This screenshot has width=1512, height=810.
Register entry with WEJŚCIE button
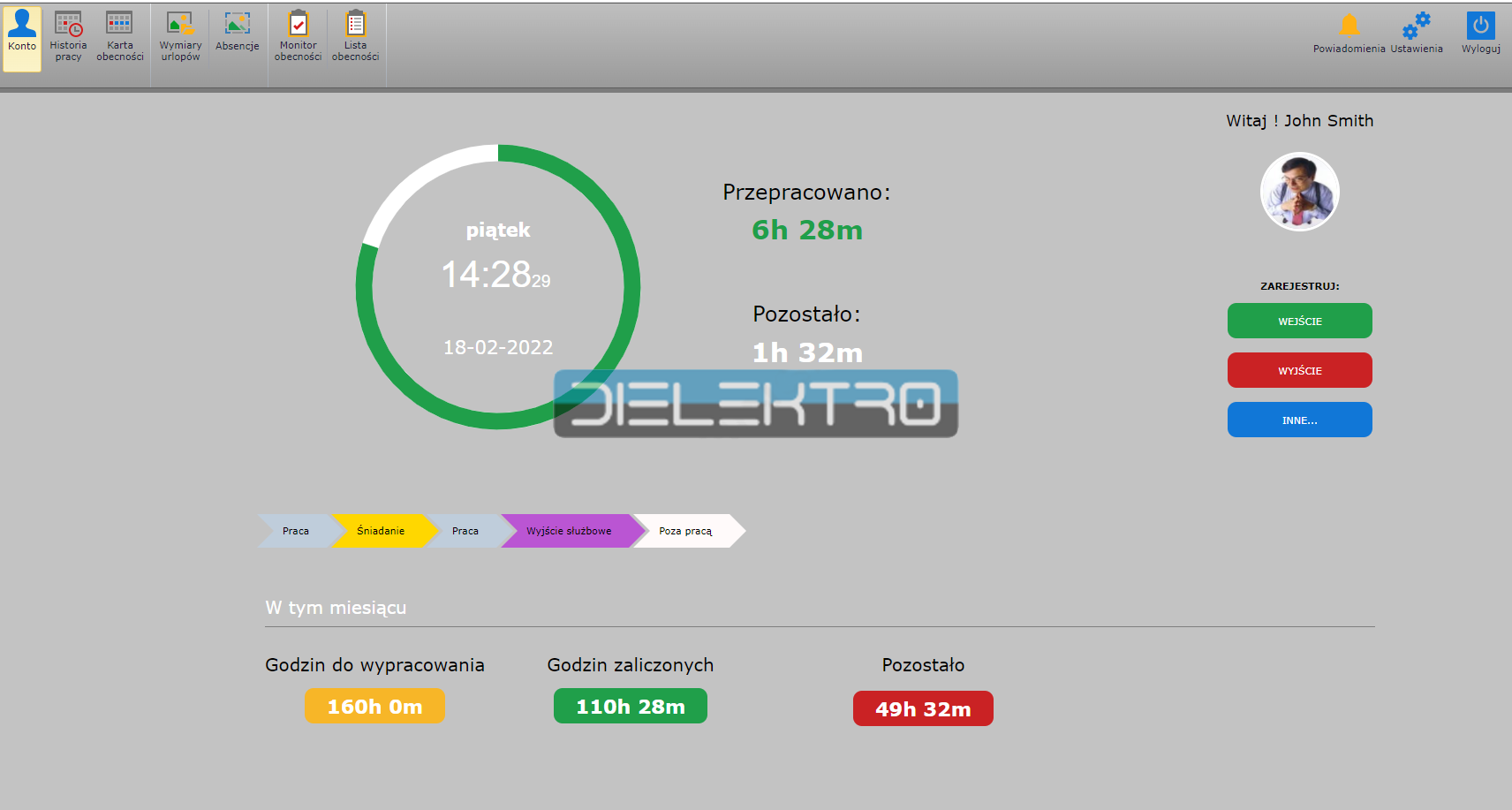[1300, 321]
